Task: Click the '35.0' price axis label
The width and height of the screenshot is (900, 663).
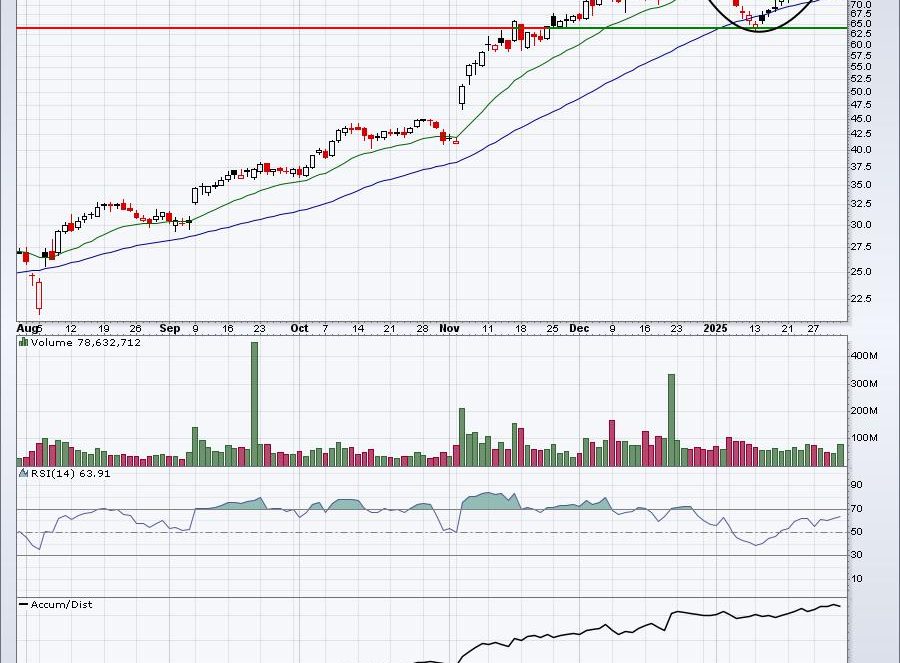Action: pyautogui.click(x=861, y=185)
